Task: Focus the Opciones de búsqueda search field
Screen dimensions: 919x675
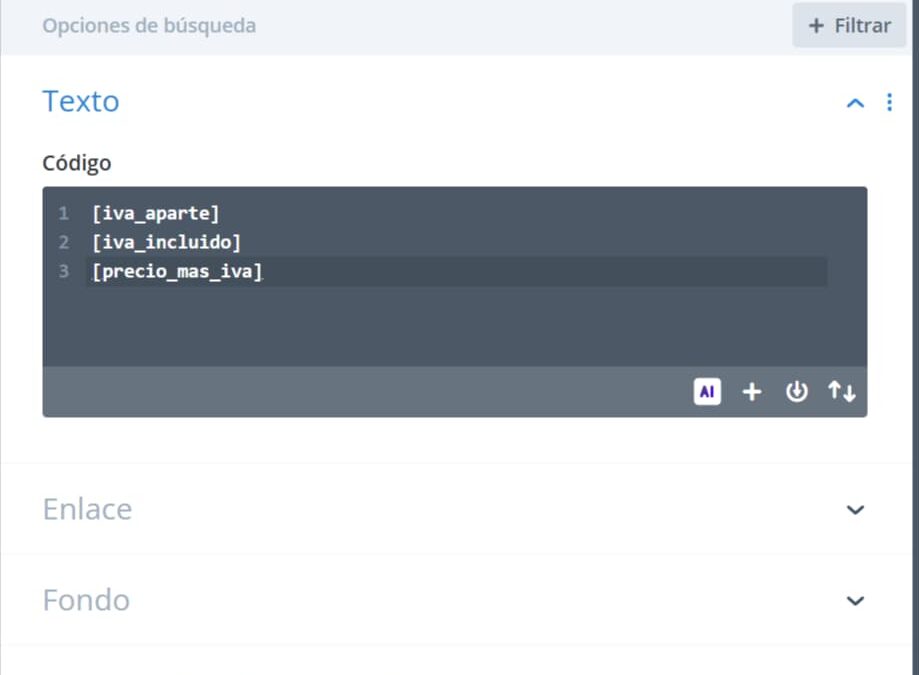Action: click(x=410, y=26)
